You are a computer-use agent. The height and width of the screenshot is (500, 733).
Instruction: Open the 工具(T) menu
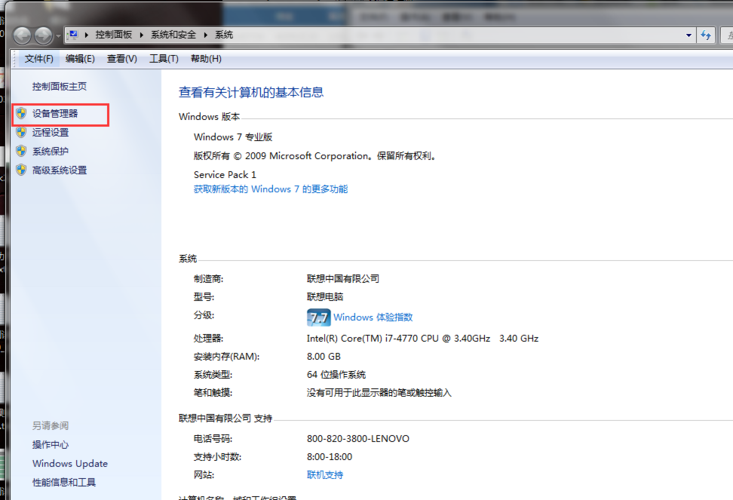point(164,59)
